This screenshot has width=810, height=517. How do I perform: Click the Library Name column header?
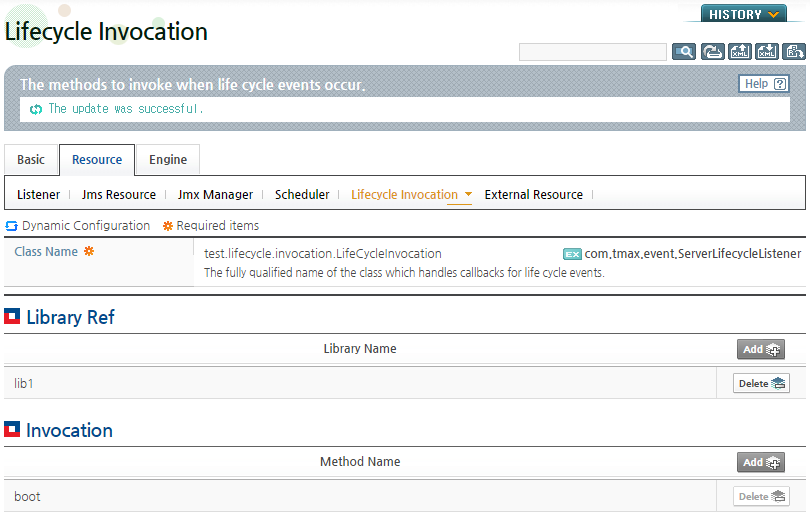tap(360, 349)
